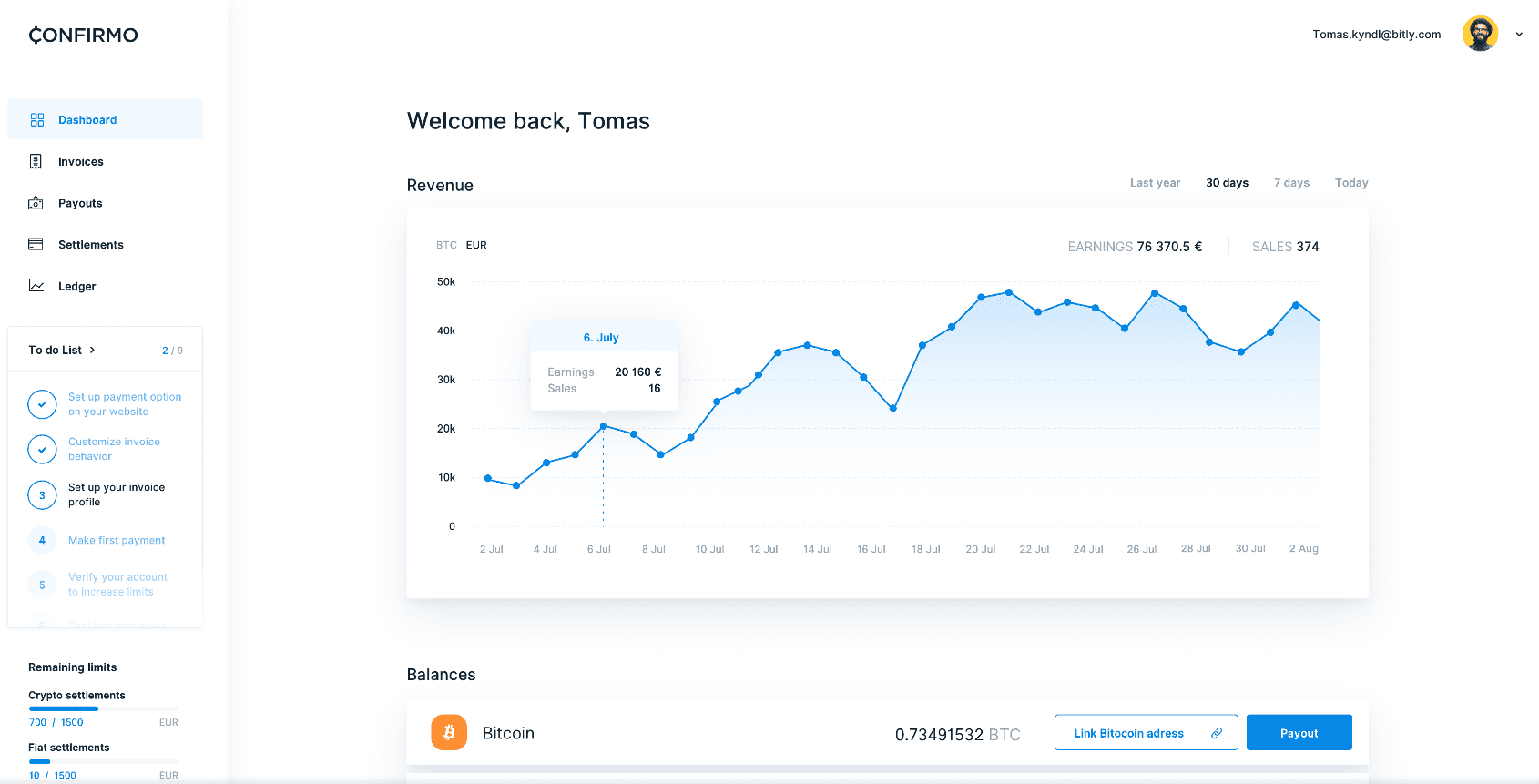Toggle the Customize invoice behavior checkmark

tap(42, 449)
